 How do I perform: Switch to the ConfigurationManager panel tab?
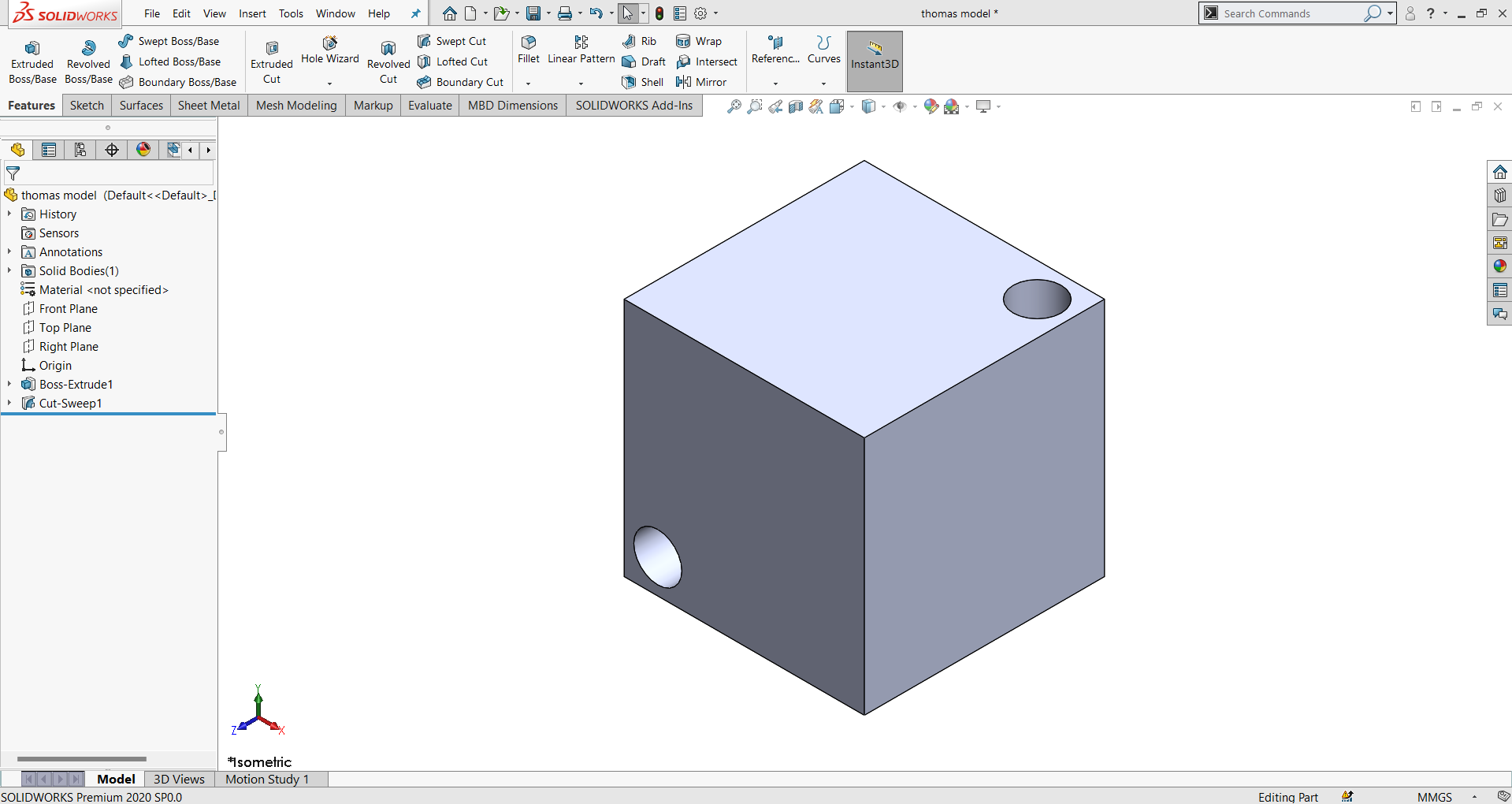[80, 150]
